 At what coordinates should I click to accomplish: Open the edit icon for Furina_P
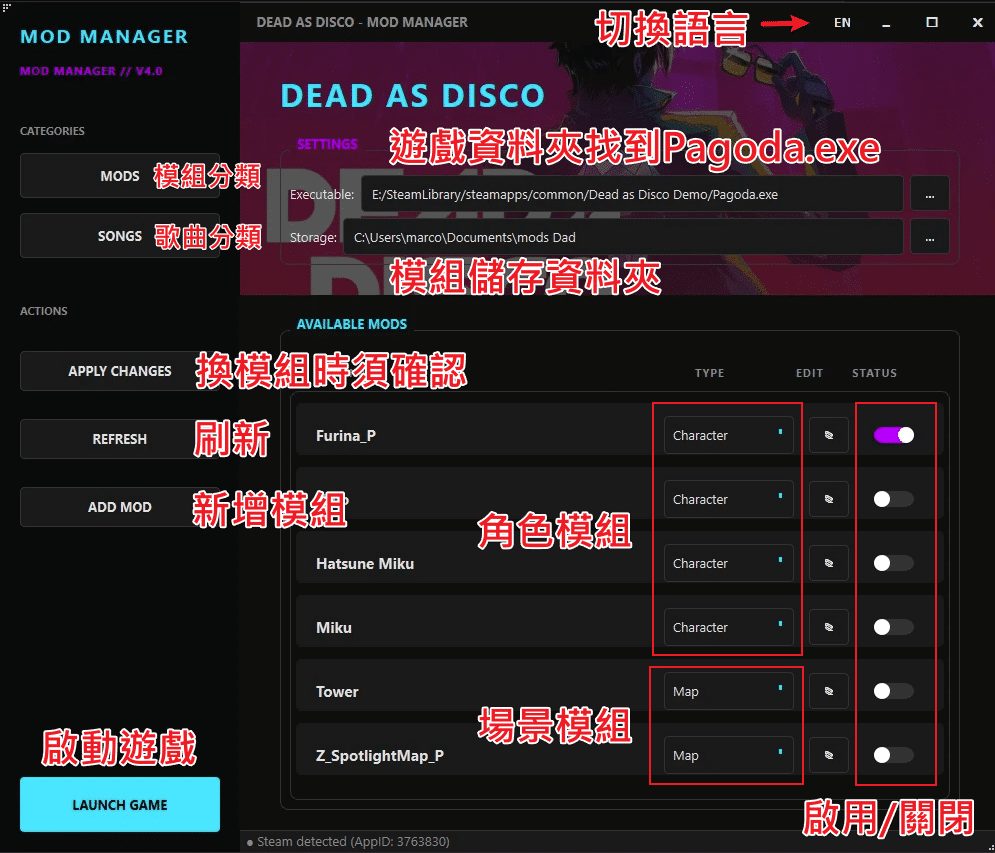click(829, 435)
